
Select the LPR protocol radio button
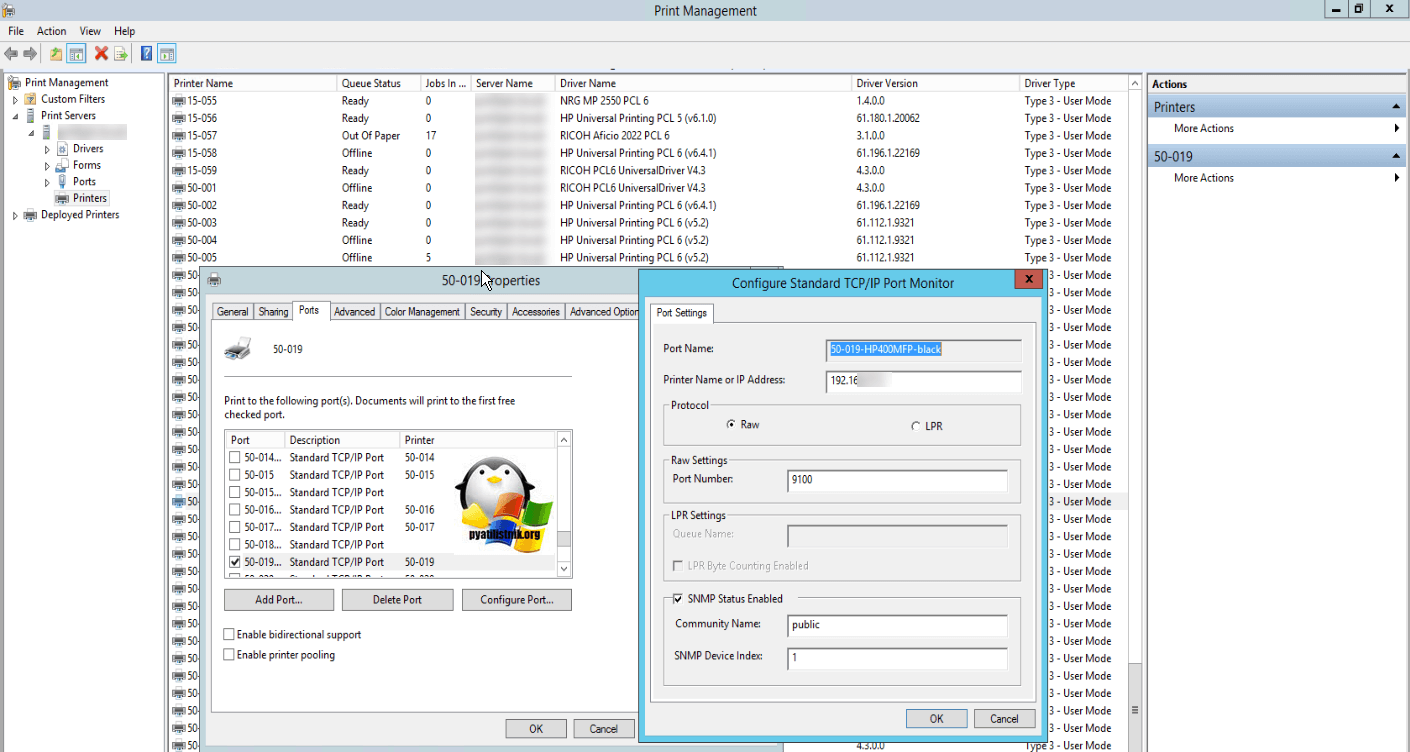point(916,426)
